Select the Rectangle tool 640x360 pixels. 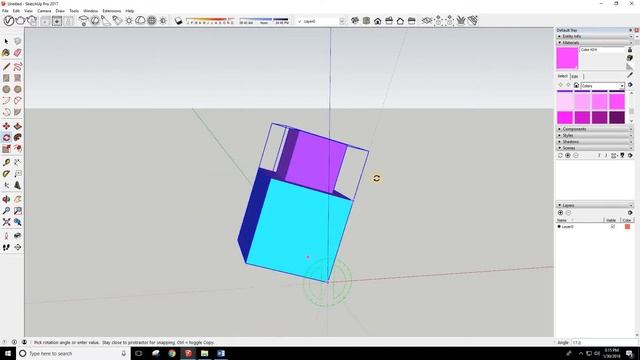click(6, 78)
